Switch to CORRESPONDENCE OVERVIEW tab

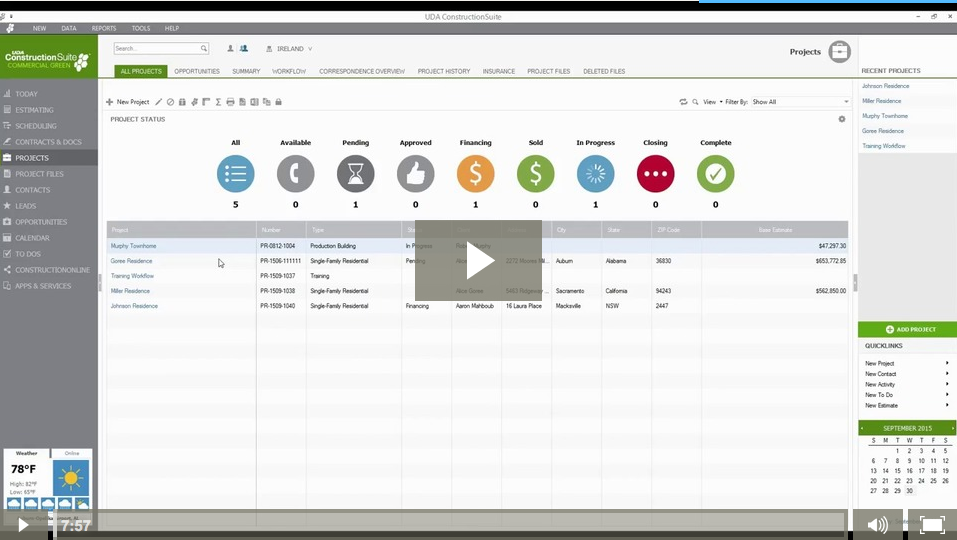[362, 71]
